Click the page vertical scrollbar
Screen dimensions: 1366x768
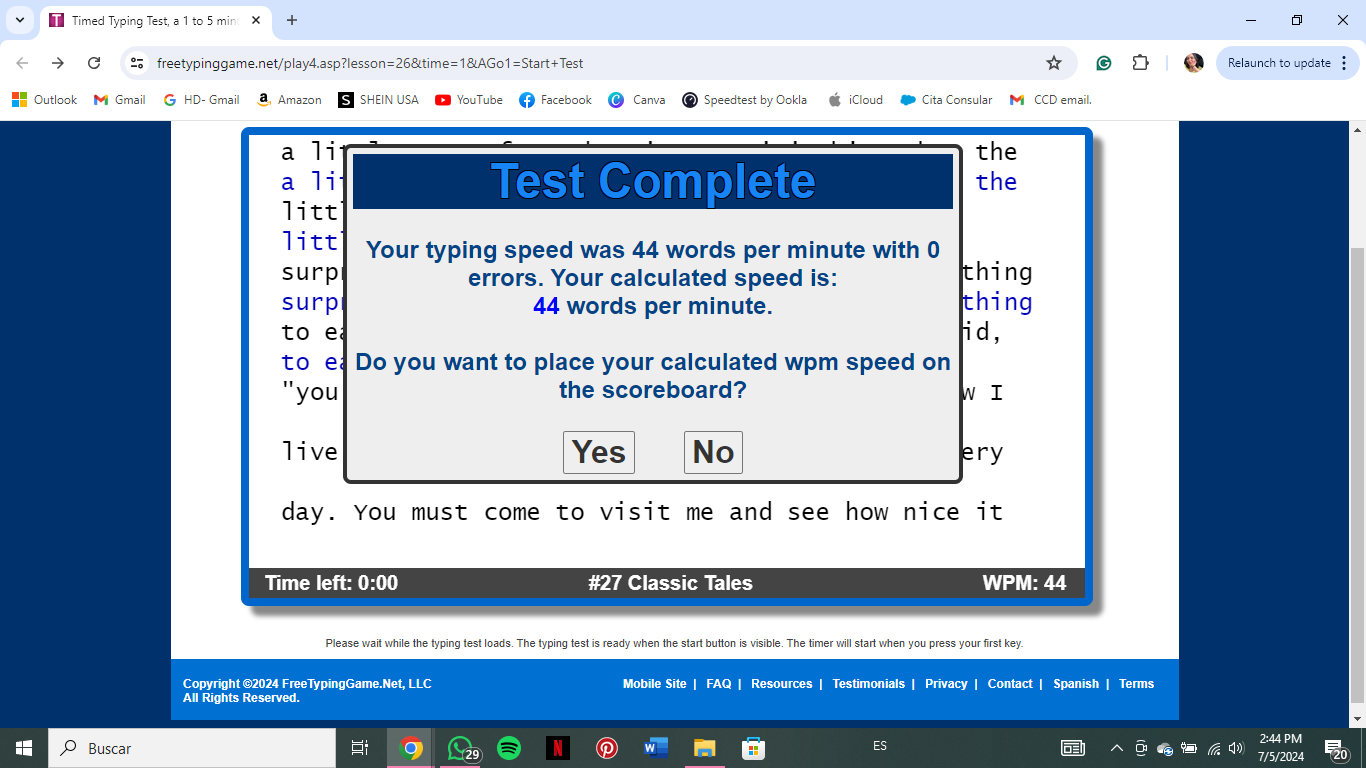click(x=1357, y=475)
